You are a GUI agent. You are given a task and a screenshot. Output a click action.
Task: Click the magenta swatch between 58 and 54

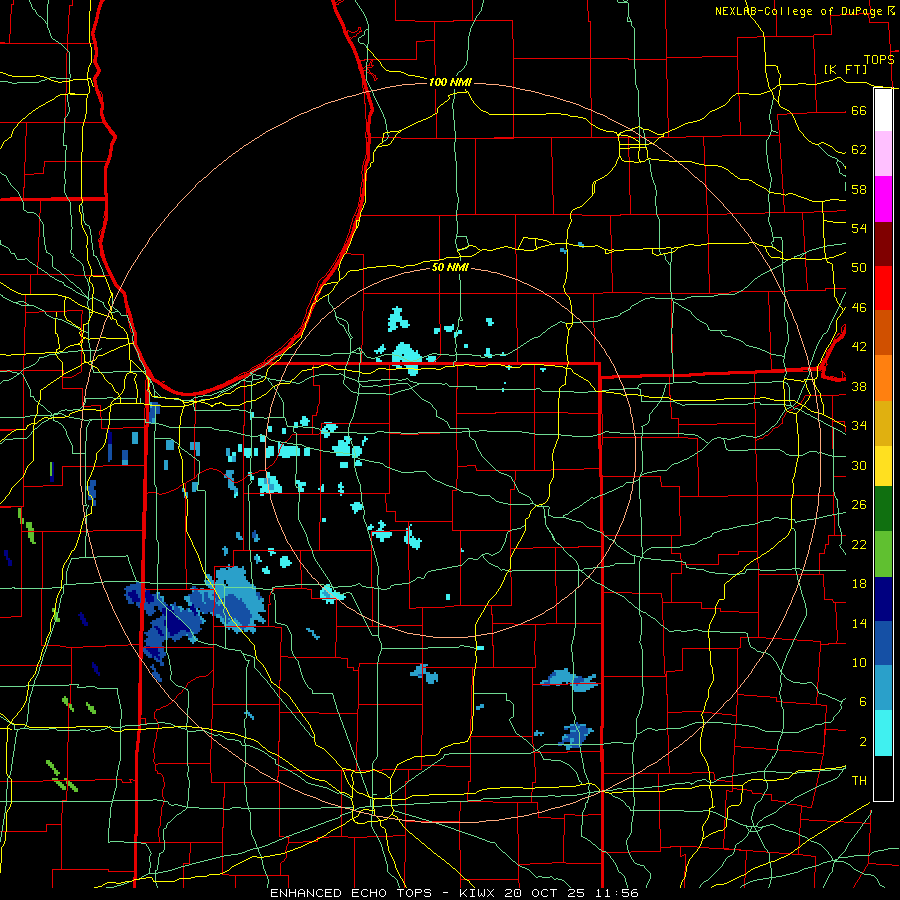[883, 199]
